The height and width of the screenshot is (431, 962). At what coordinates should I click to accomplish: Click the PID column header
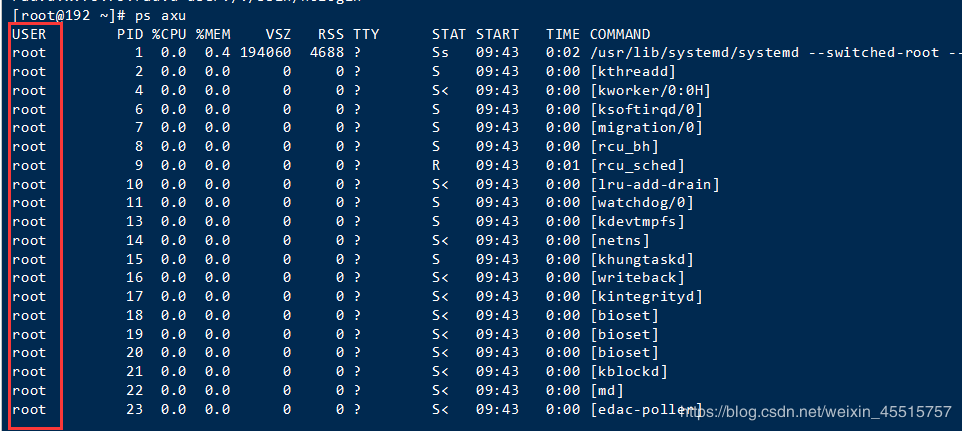point(130,34)
